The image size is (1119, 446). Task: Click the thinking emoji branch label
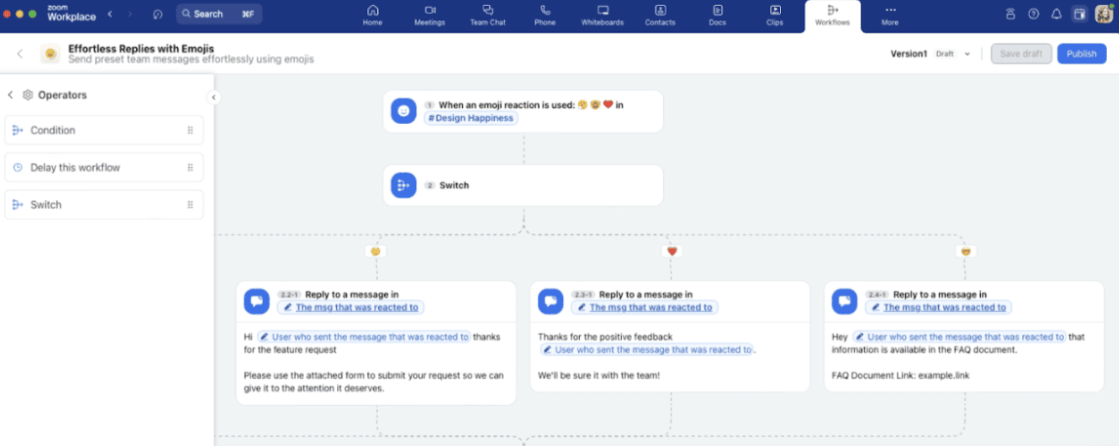(375, 251)
